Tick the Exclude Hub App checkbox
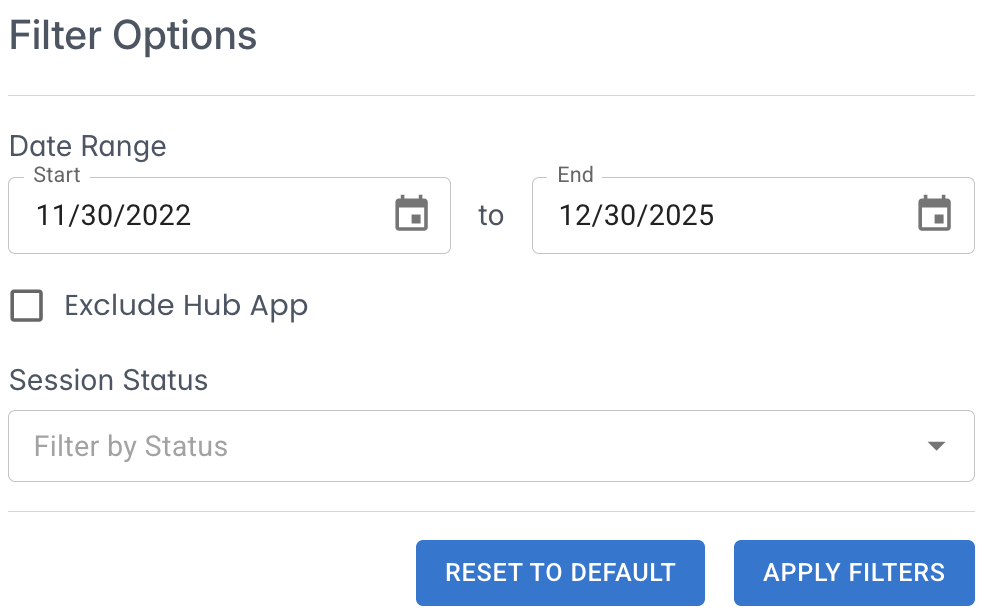This screenshot has height=616, width=985. pos(27,306)
